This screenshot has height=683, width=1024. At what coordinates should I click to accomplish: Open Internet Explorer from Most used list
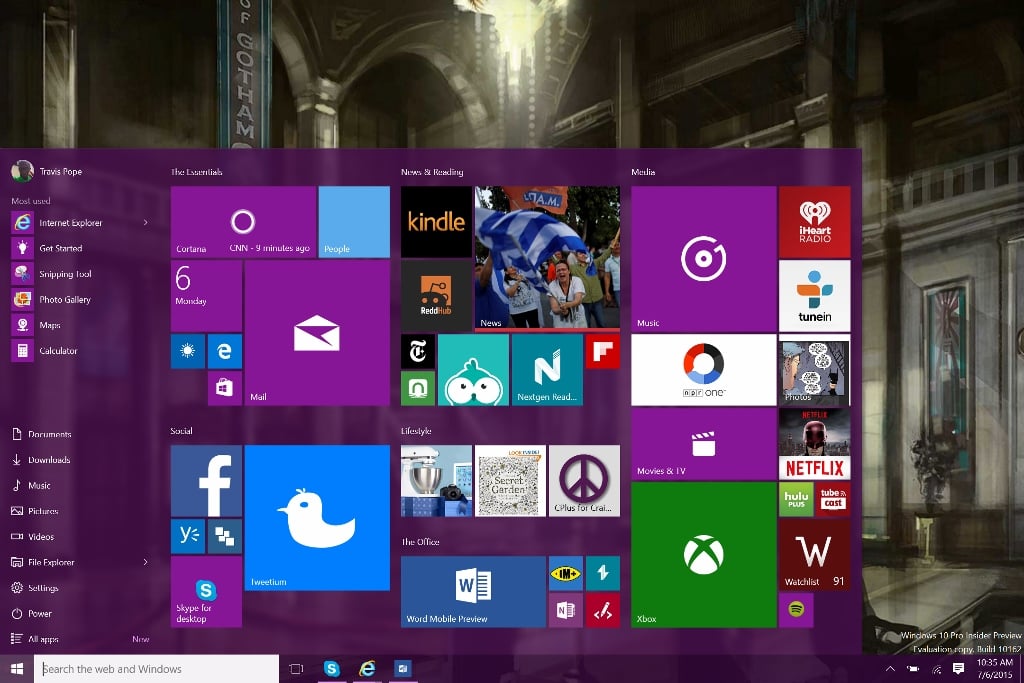(71, 223)
